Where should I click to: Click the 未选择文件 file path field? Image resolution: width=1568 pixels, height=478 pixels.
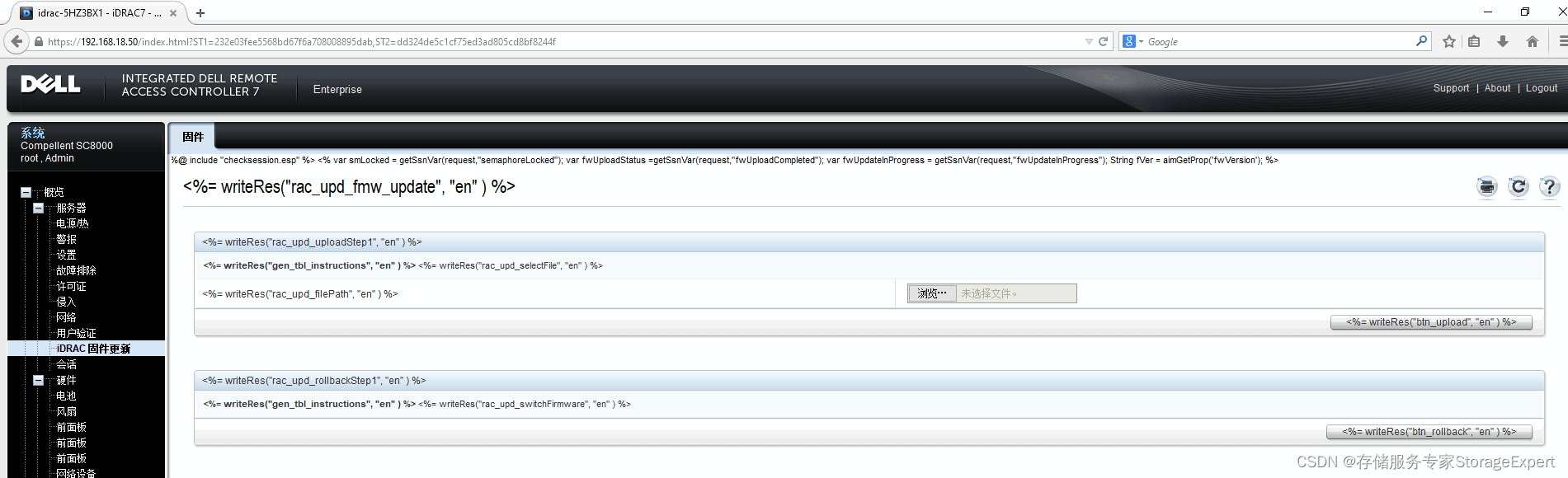1016,293
